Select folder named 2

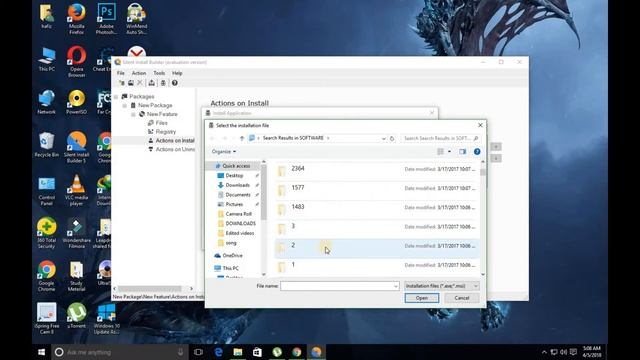point(377,247)
